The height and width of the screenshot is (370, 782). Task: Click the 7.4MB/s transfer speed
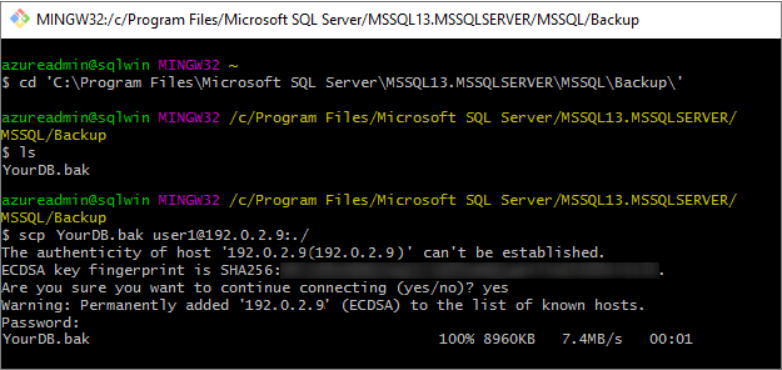pyautogui.click(x=592, y=340)
